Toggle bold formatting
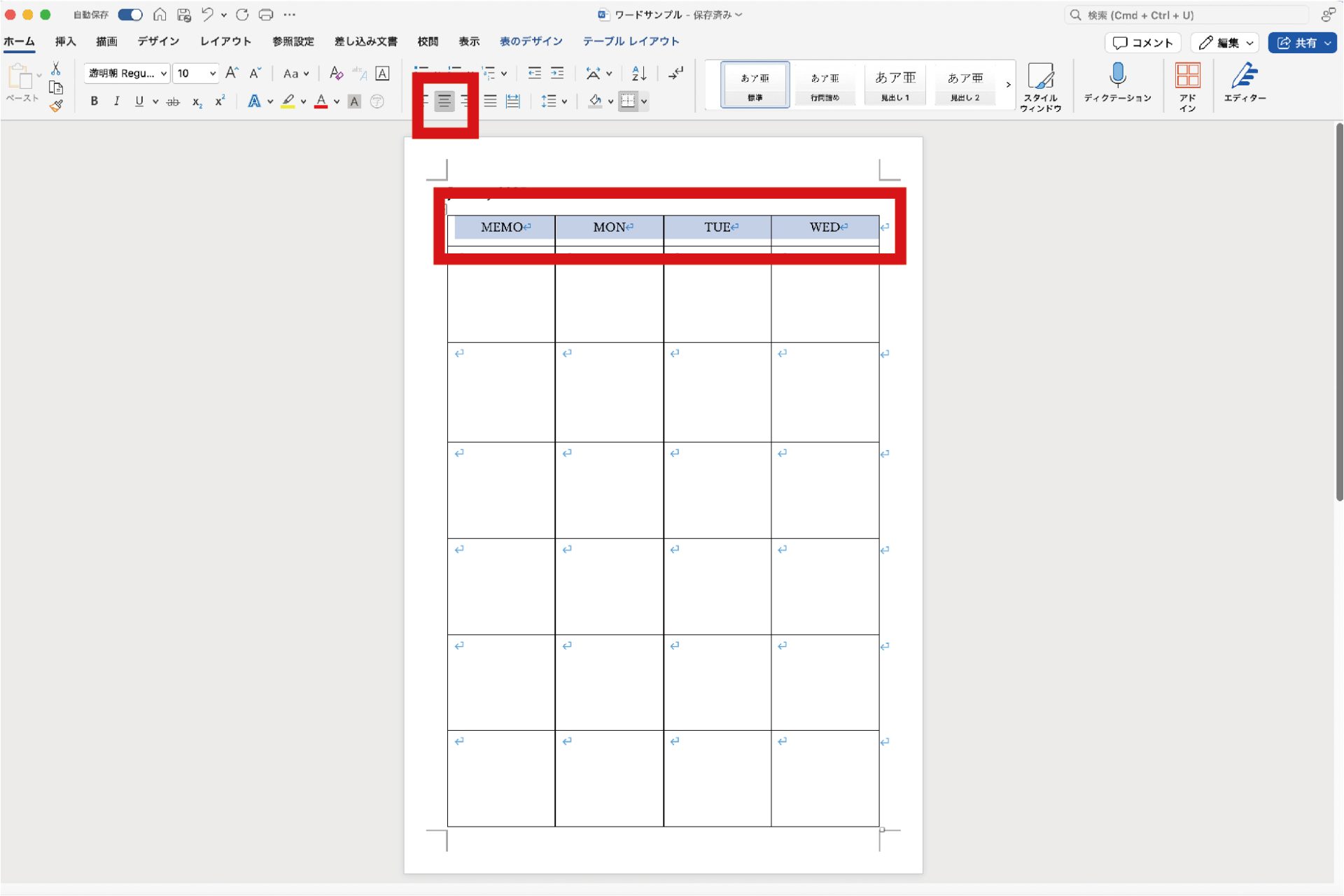Screen dimensions: 1344x896 (94, 101)
